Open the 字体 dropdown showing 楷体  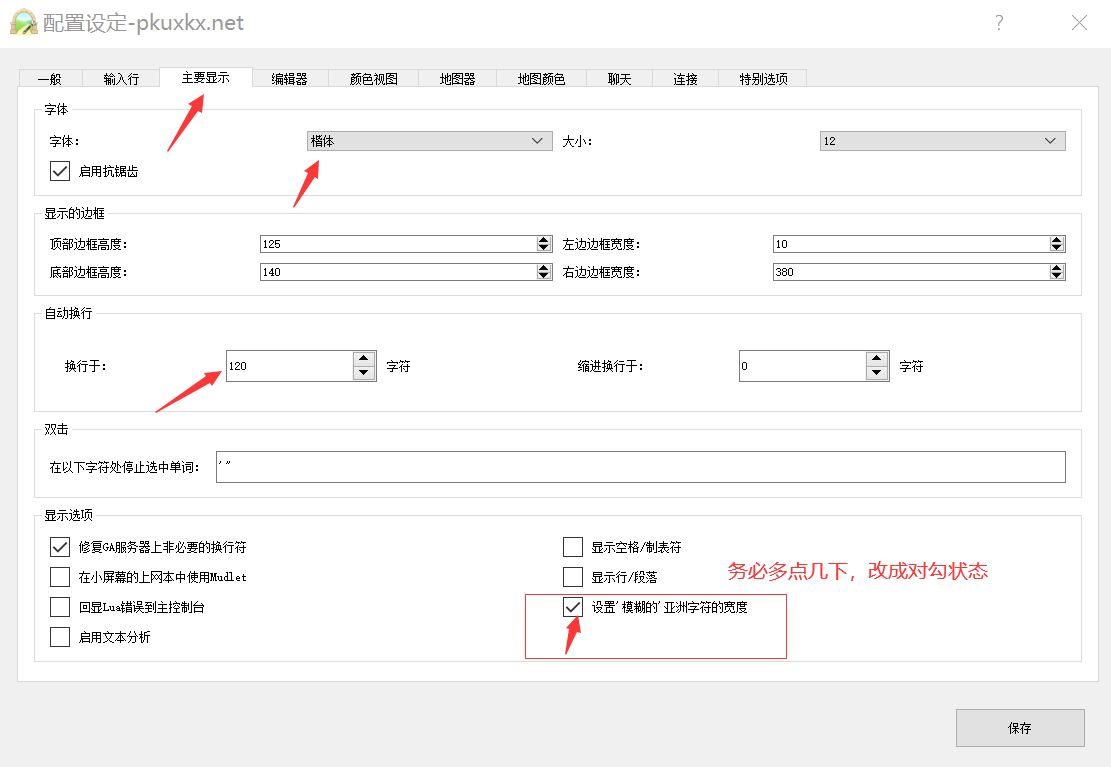429,141
